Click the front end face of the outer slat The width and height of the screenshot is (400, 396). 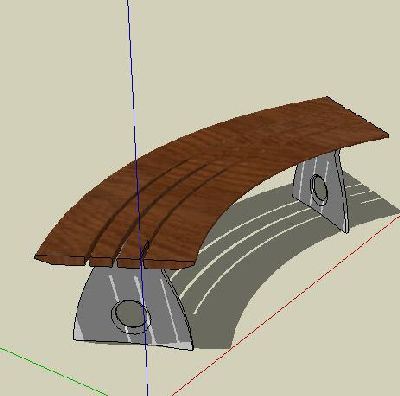pyautogui.click(x=62, y=260)
